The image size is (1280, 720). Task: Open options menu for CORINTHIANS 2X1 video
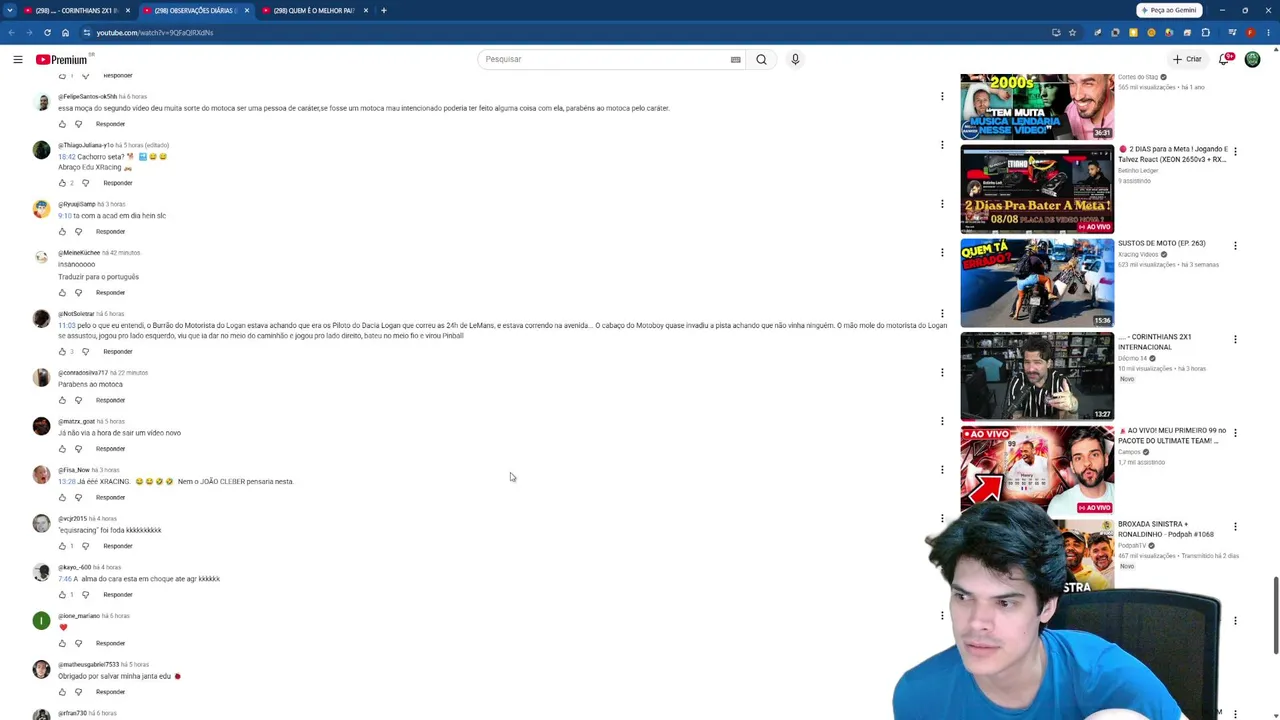[x=1235, y=340]
